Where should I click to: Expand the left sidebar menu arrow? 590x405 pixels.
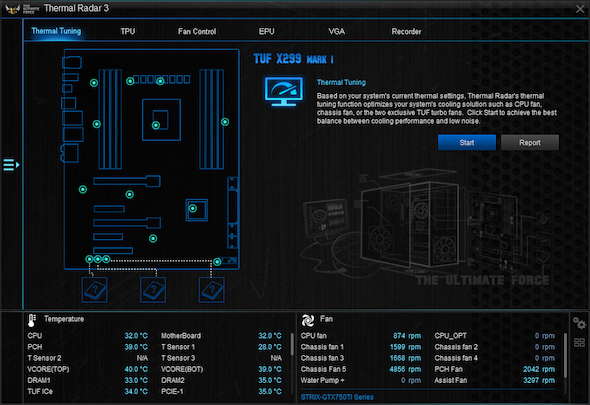click(11, 164)
